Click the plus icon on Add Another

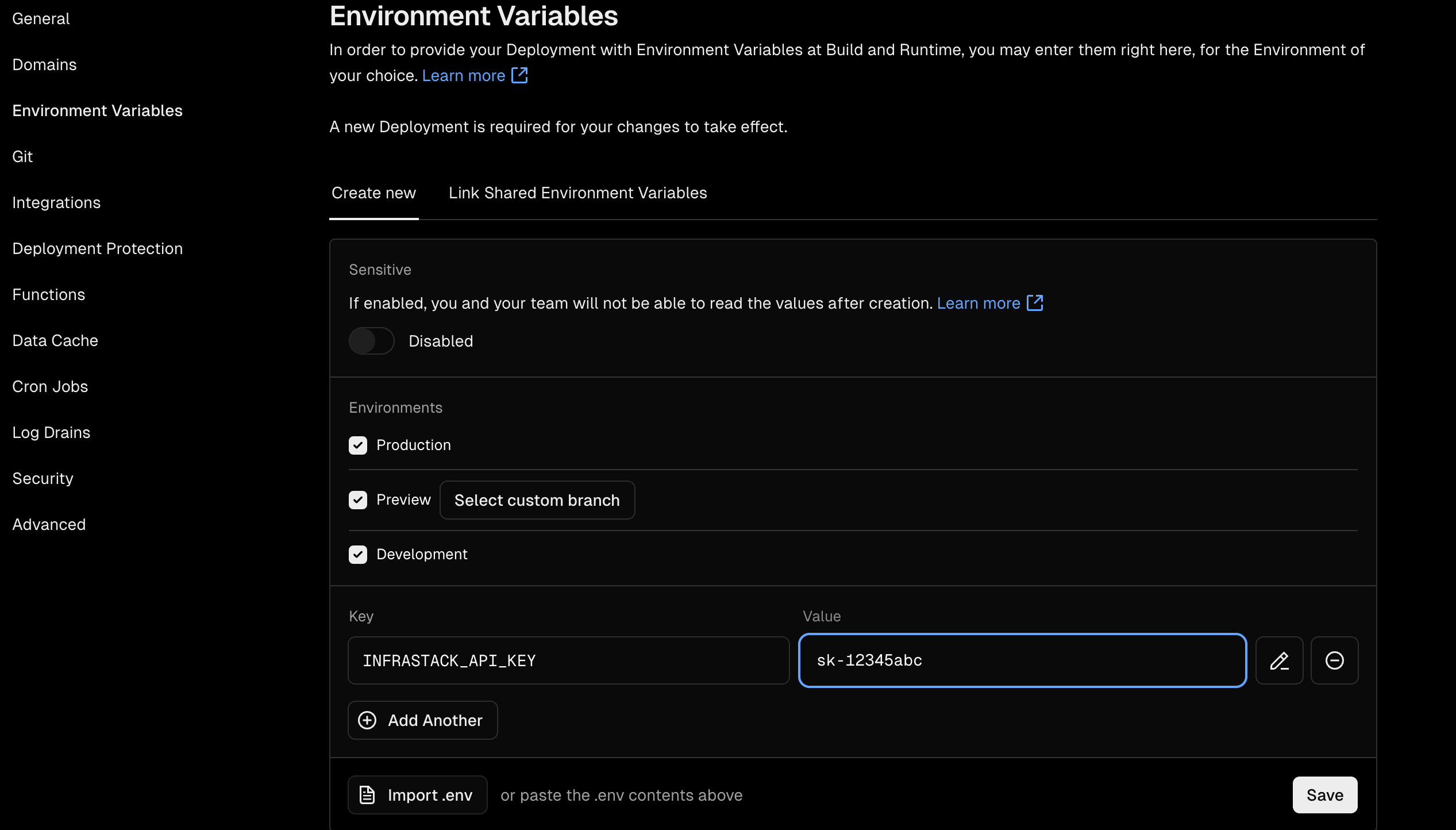(367, 720)
